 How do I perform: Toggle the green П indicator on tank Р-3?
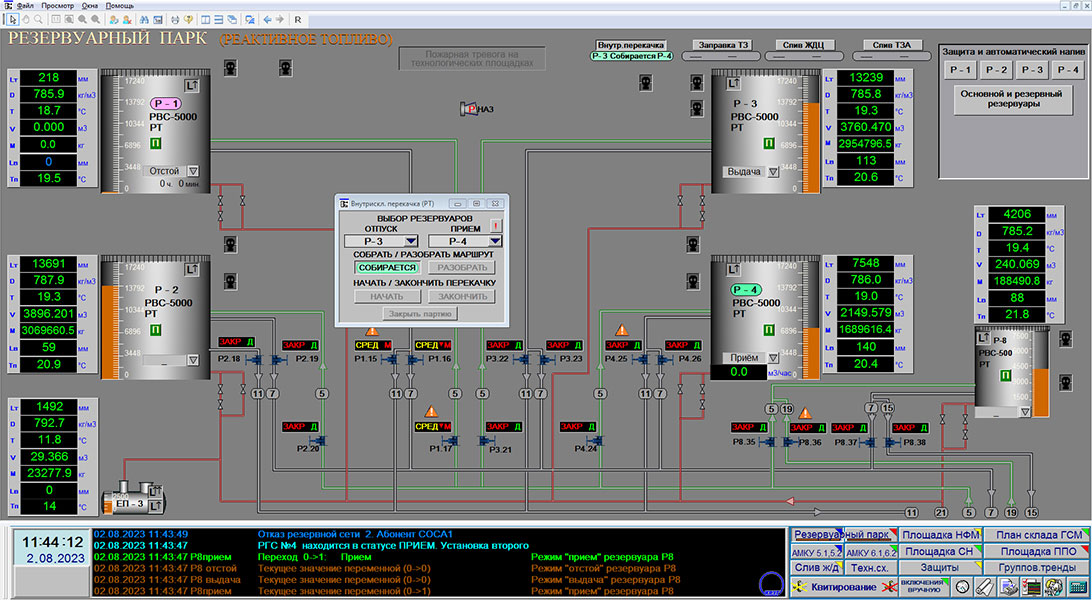[768, 143]
